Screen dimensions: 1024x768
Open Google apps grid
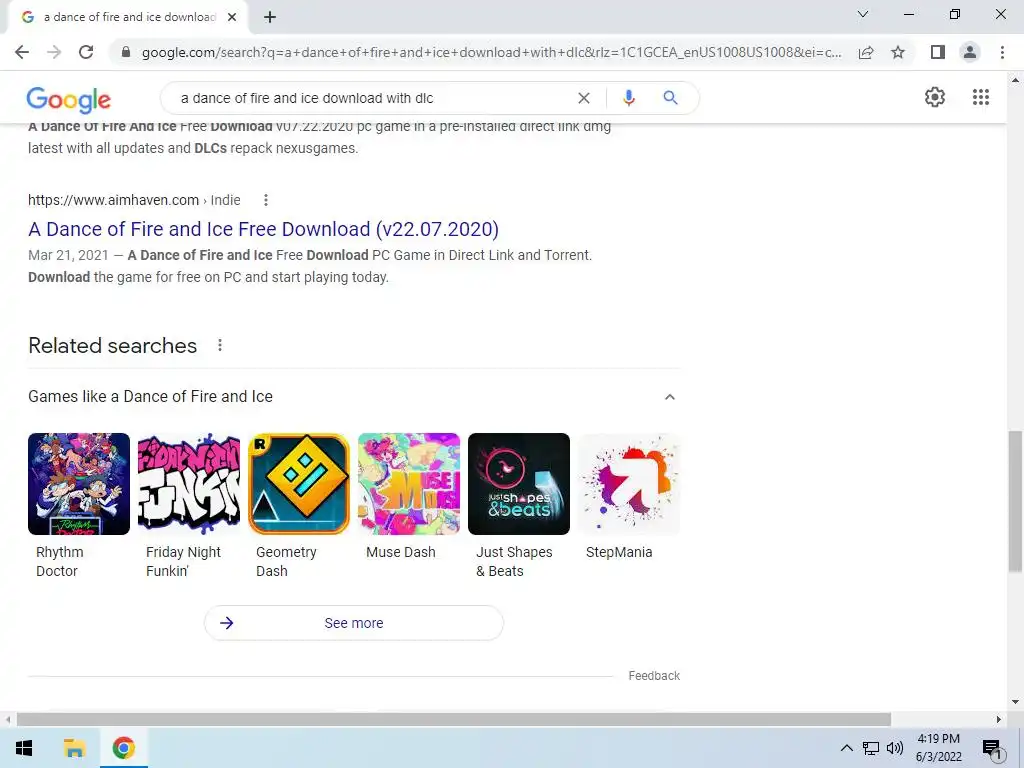click(980, 97)
